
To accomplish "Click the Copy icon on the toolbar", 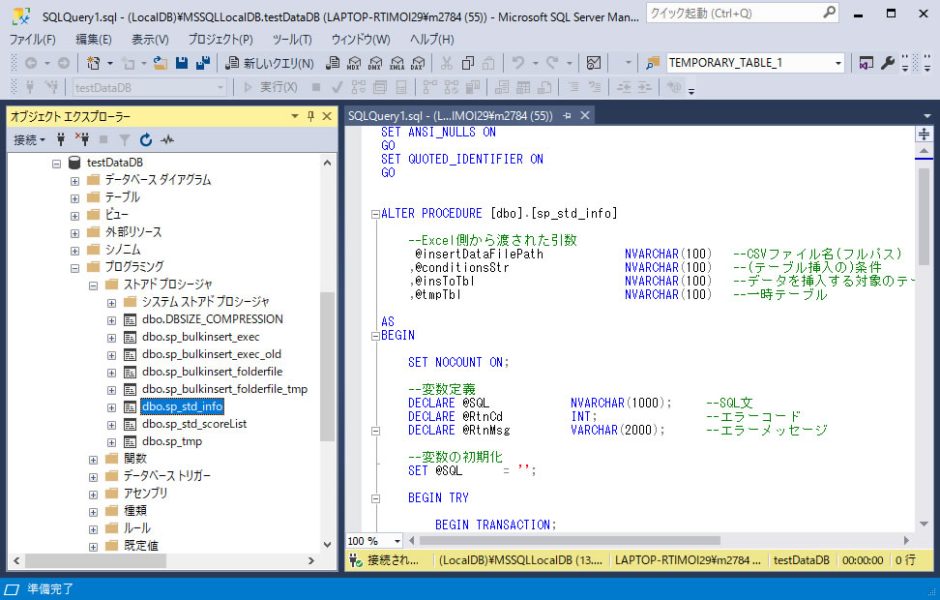I will [466, 63].
